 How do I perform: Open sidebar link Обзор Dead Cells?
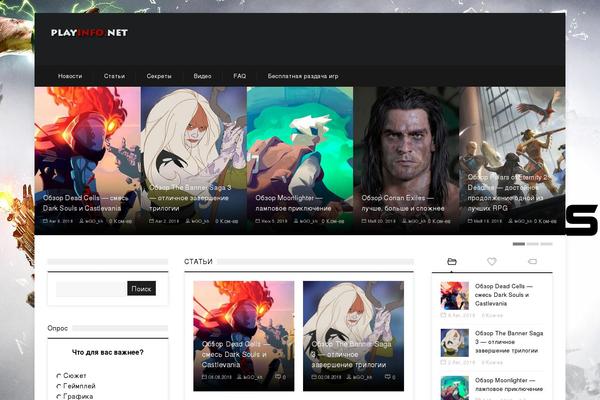click(504, 295)
